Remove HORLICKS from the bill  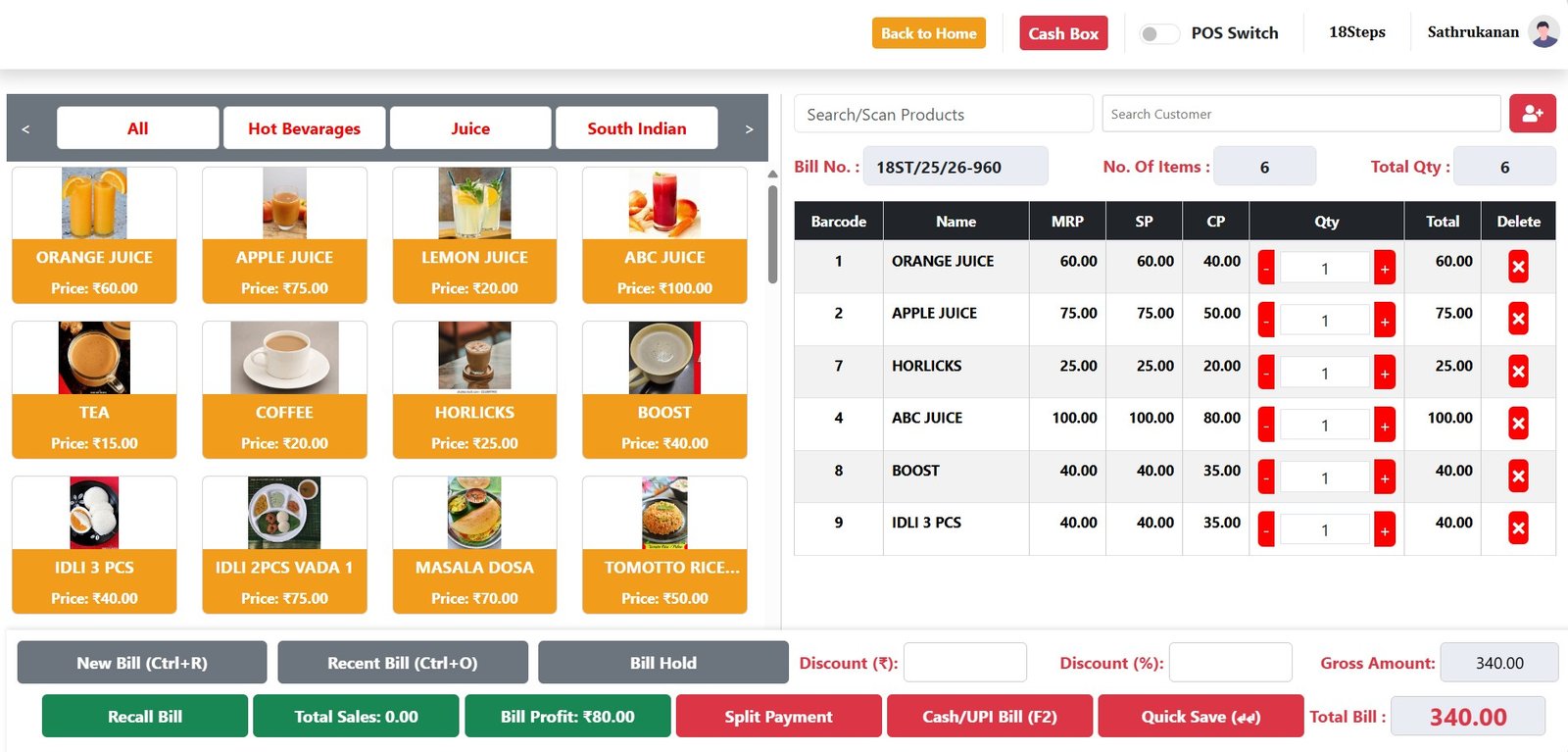[x=1518, y=372]
